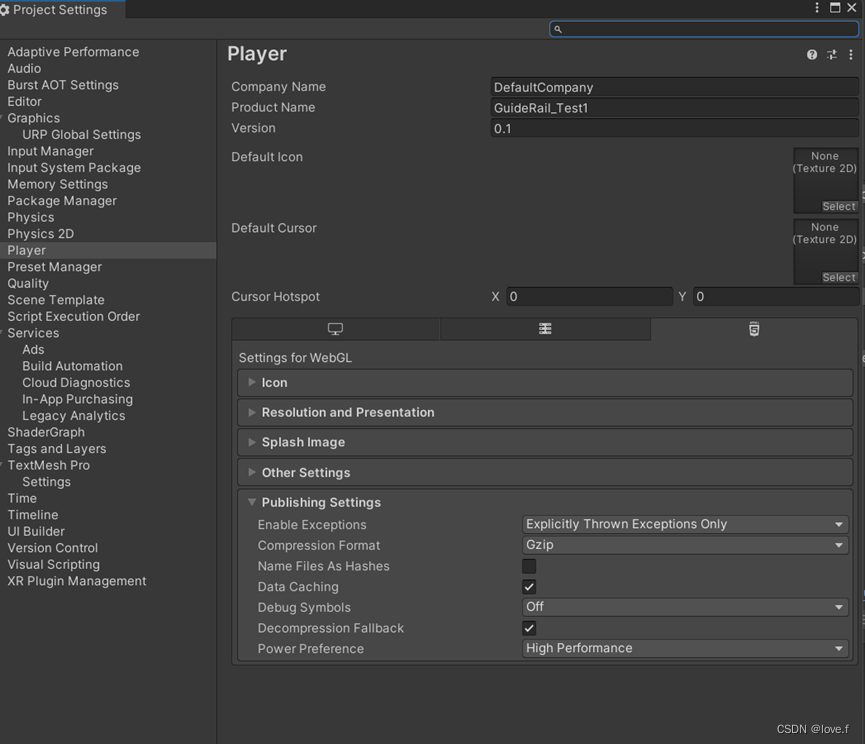Open the Debug Symbols dropdown

tap(685, 607)
